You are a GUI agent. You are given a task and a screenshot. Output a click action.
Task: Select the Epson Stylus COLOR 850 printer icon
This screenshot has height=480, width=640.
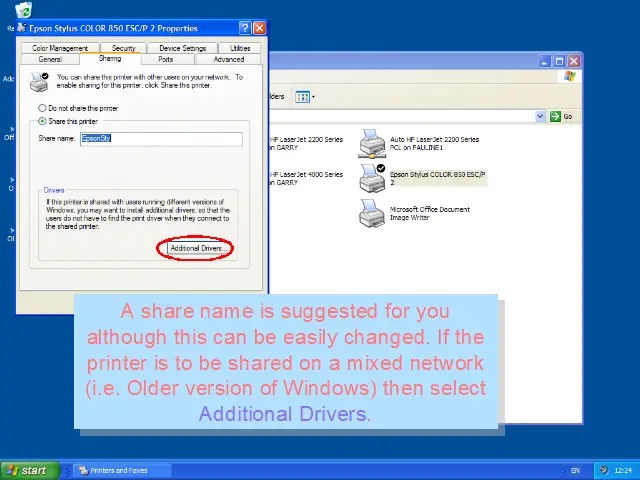click(372, 178)
